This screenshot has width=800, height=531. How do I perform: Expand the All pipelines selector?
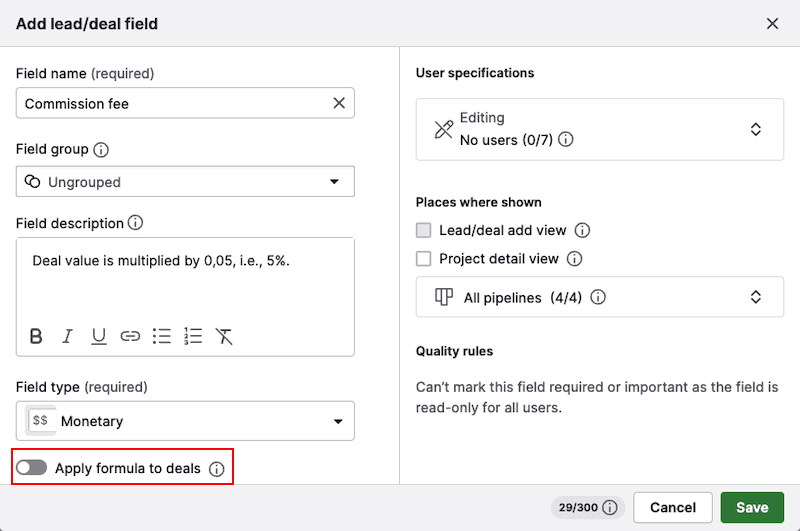599,297
